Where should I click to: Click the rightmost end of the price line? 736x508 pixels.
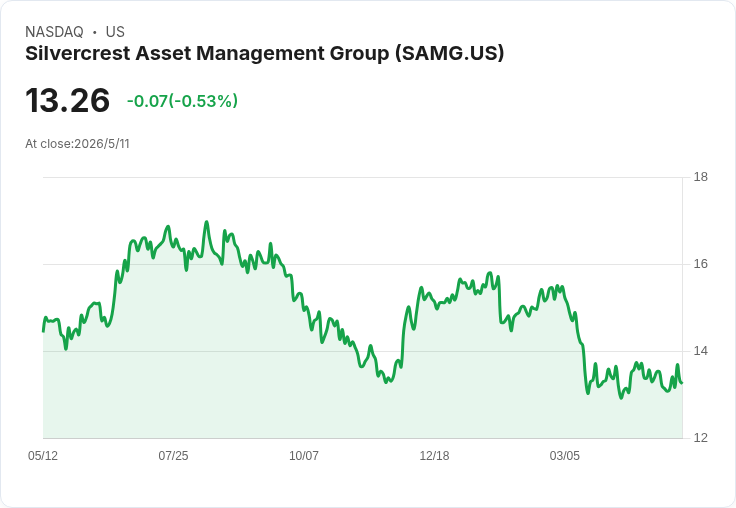coord(682,383)
